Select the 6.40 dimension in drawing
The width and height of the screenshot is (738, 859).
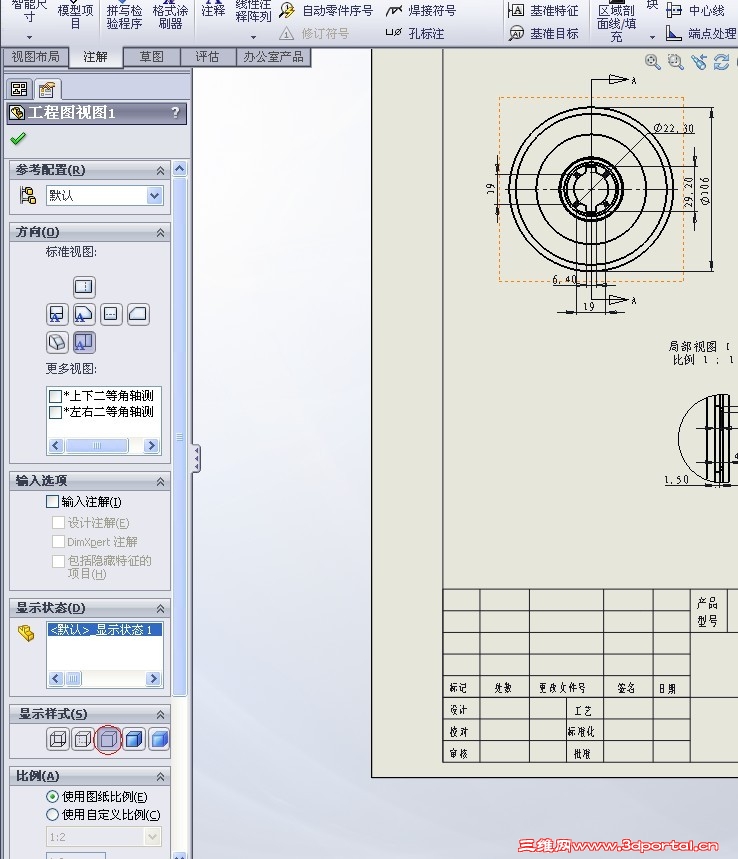564,279
